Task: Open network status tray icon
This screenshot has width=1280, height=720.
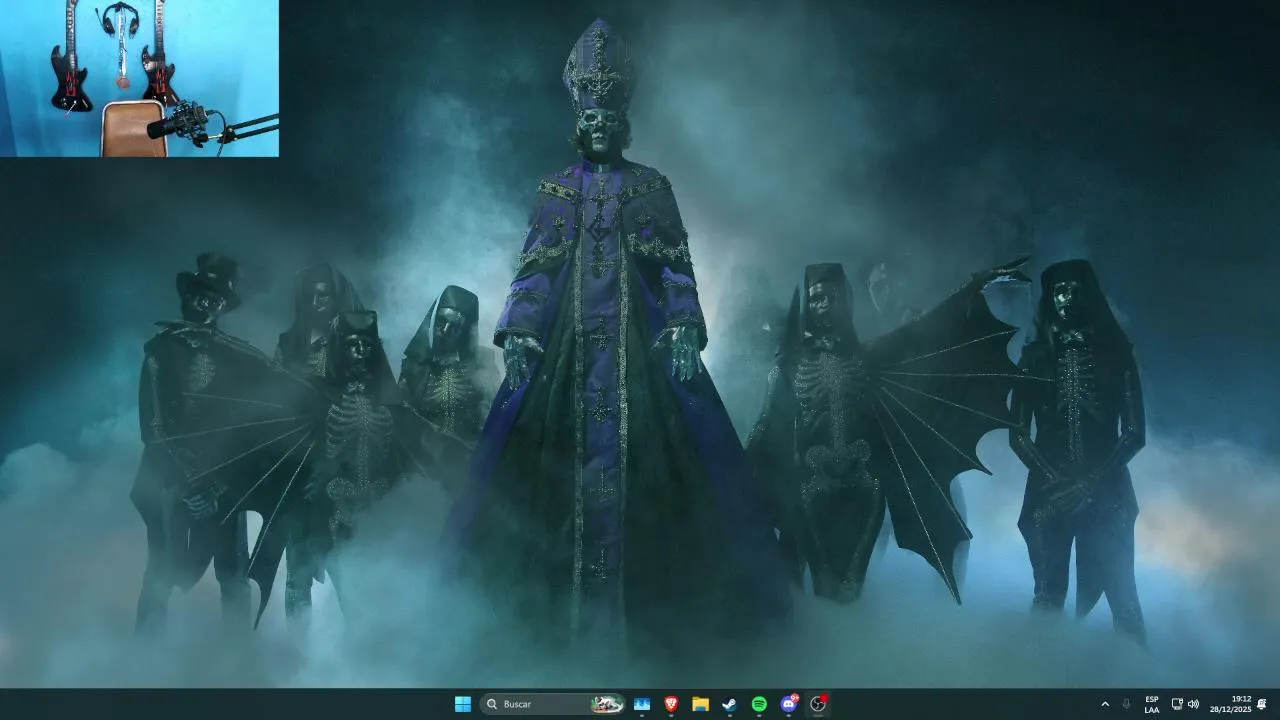Action: tap(1177, 704)
